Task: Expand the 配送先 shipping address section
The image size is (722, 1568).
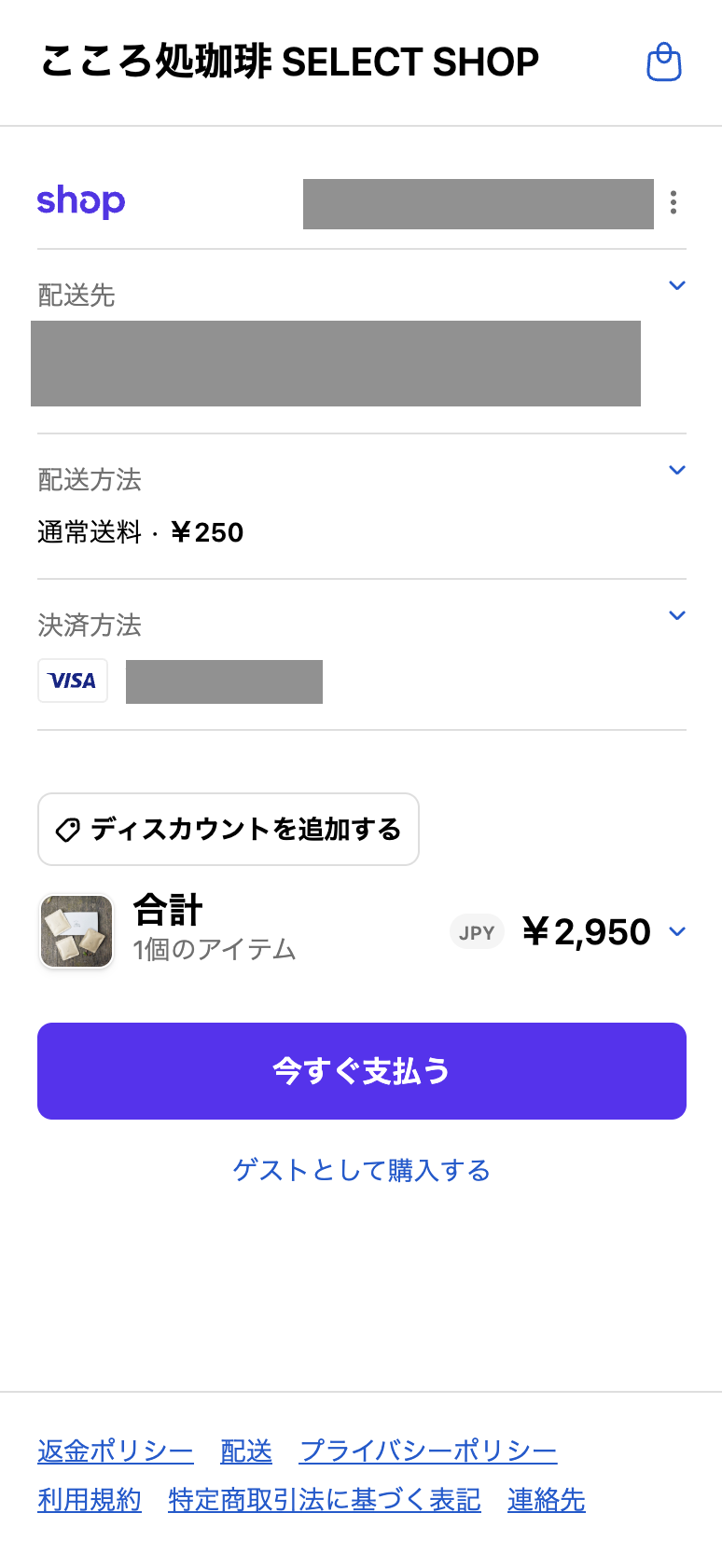Action: [677, 286]
